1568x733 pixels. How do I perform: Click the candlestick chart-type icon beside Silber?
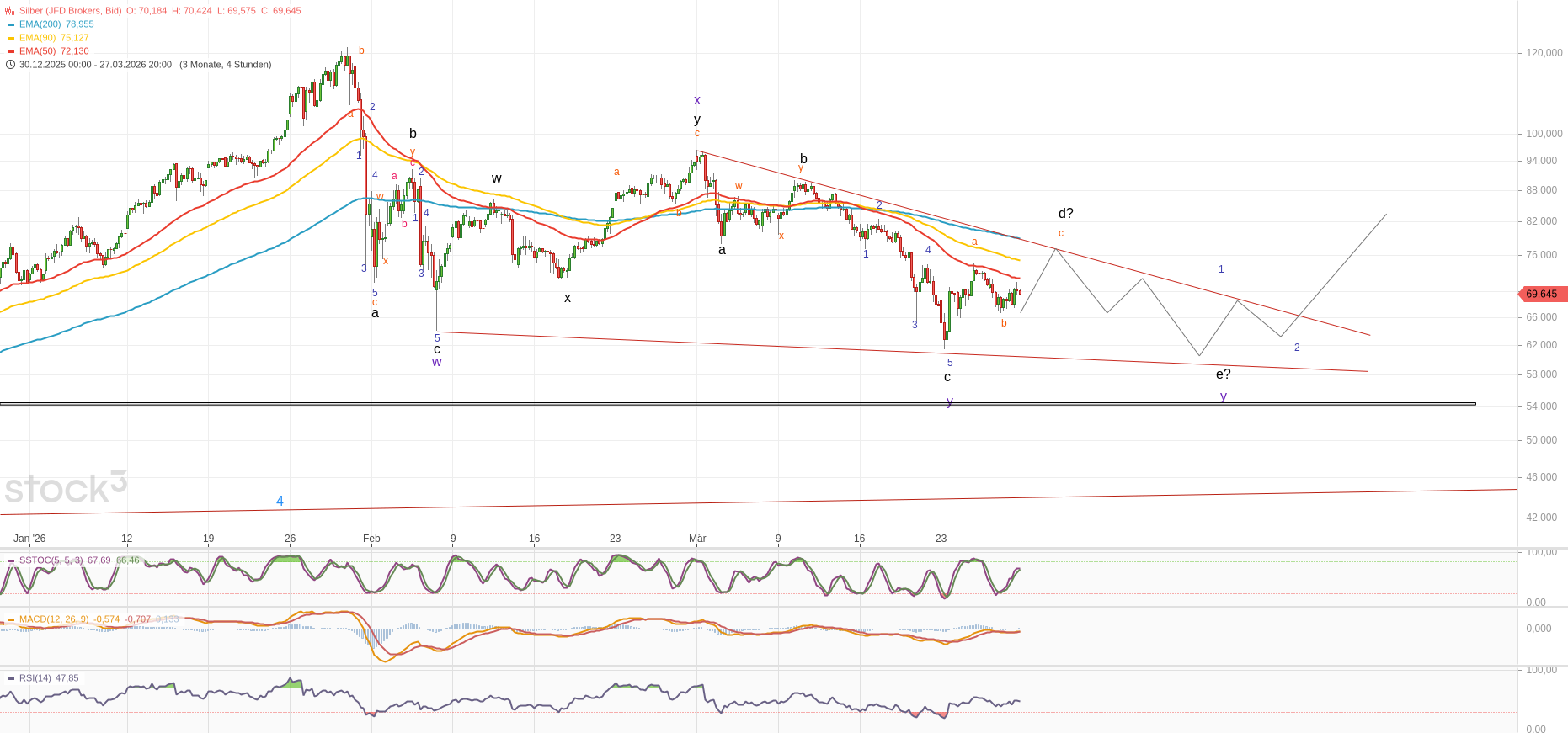pos(10,11)
